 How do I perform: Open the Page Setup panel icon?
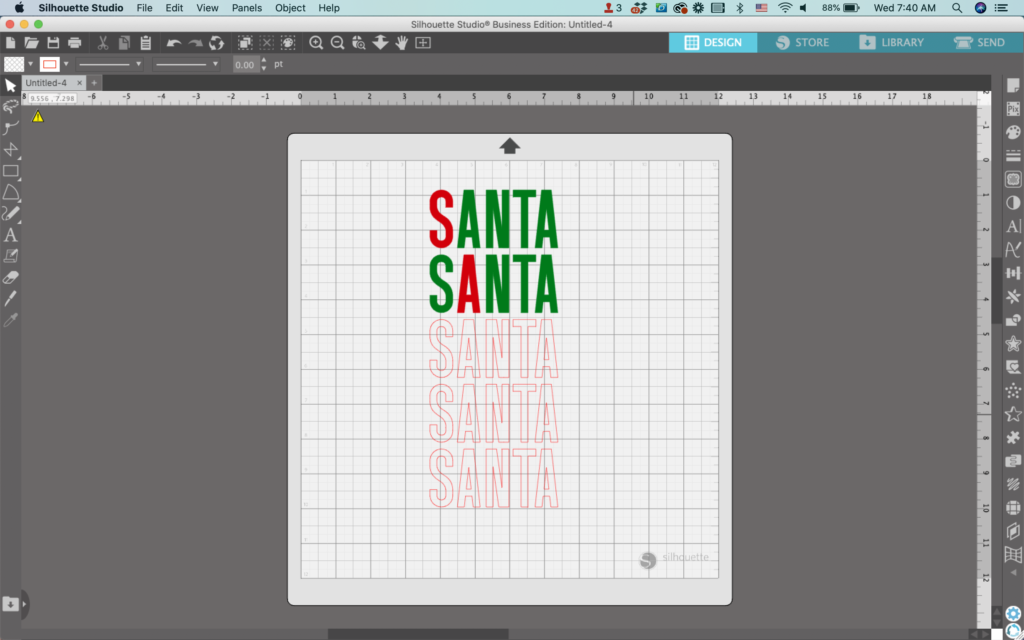pyautogui.click(x=1013, y=86)
